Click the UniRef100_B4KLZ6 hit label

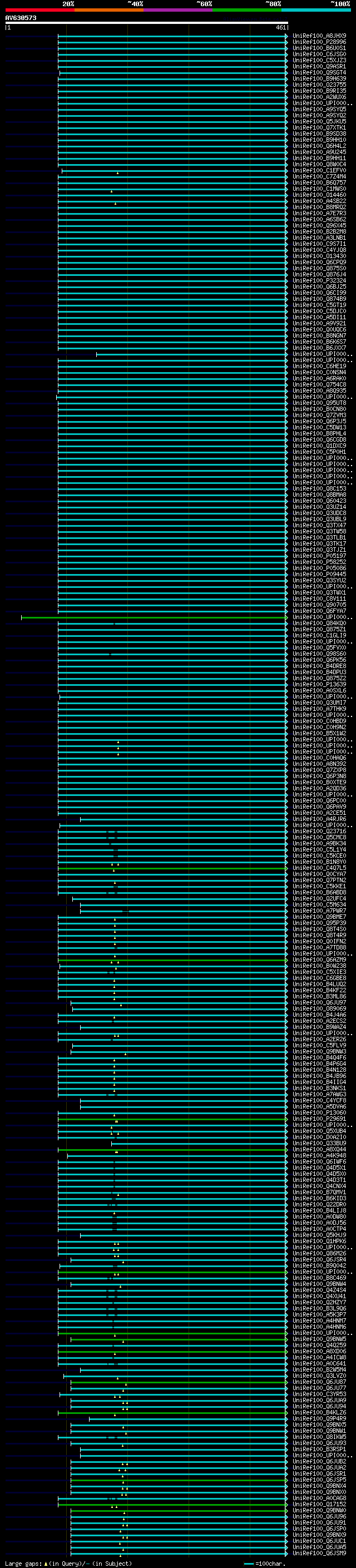pos(319,1412)
